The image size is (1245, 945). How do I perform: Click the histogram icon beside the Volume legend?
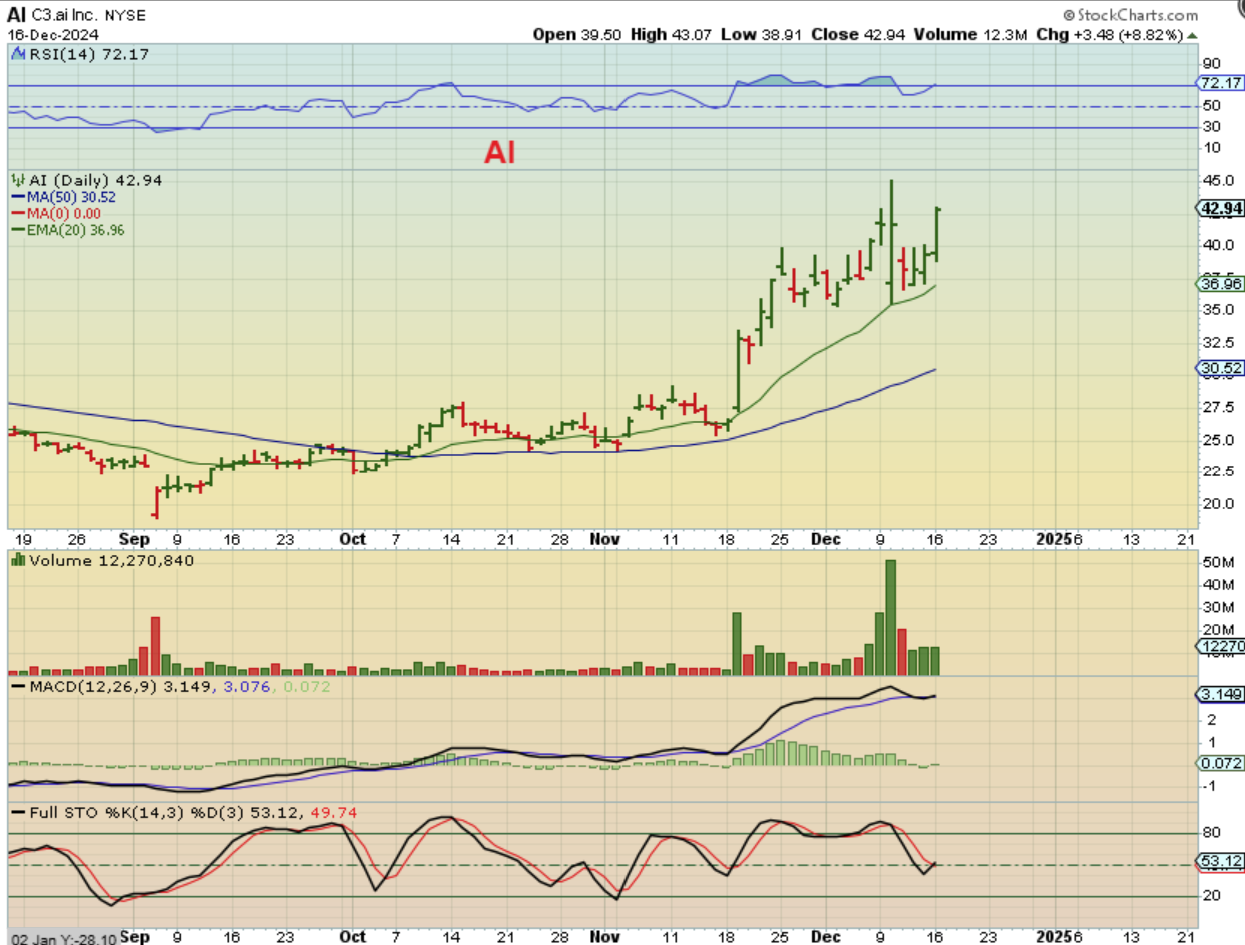pyautogui.click(x=17, y=560)
